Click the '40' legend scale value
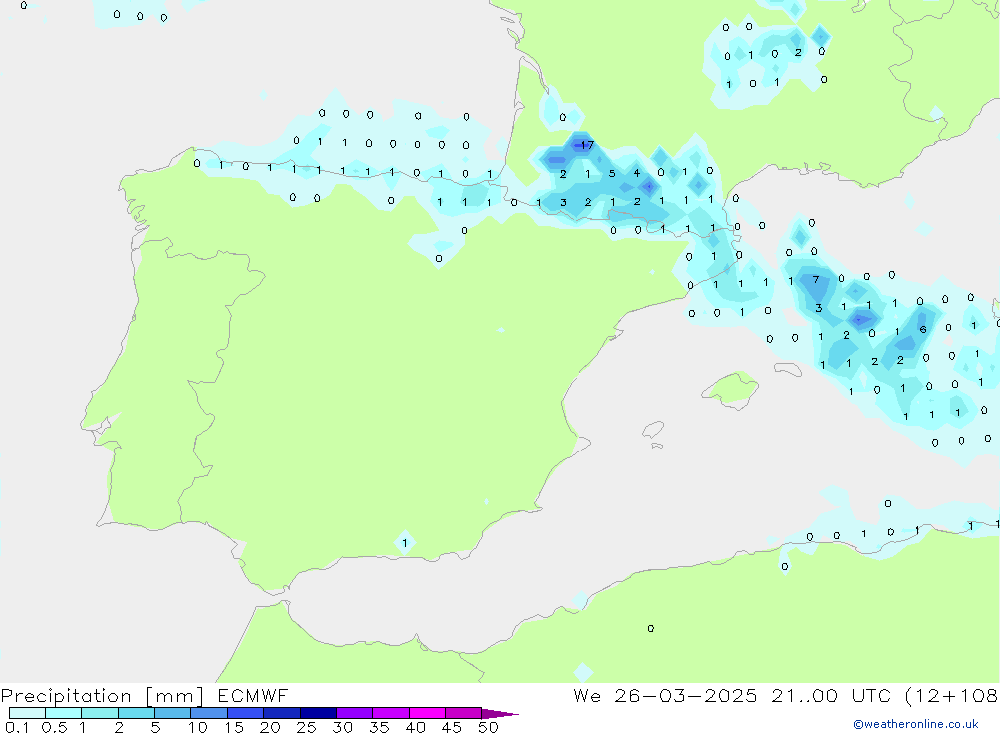The height and width of the screenshot is (733, 1000). 415,727
